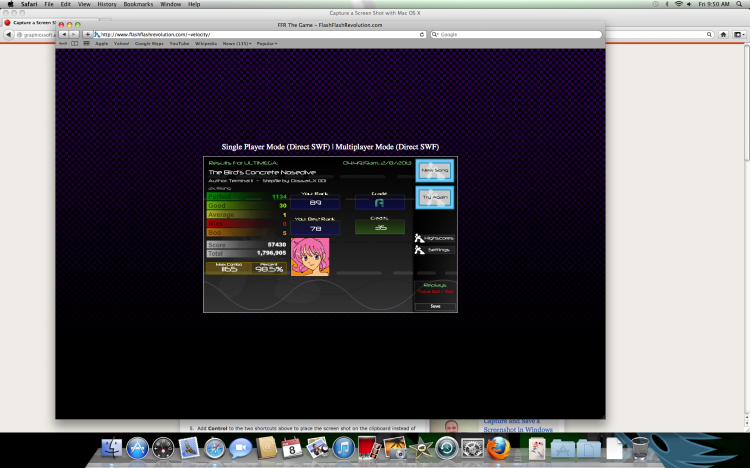750x468 pixels.
Task: Click Safari forward arrow in front window
Action: (x=74, y=34)
